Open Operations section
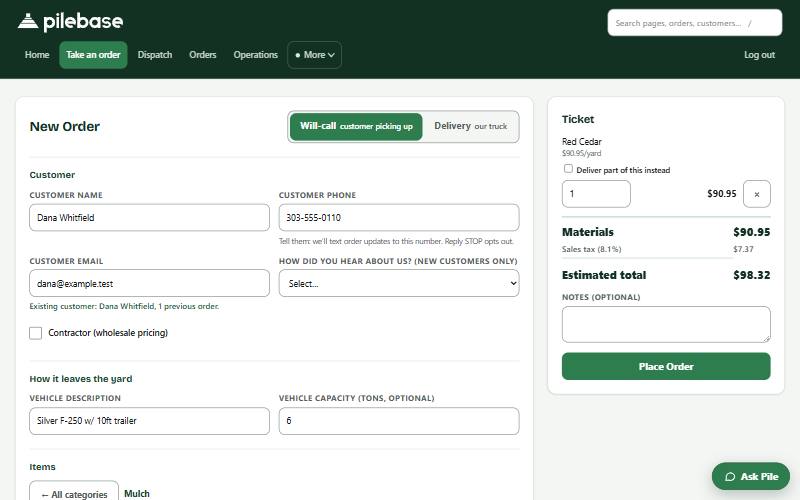The width and height of the screenshot is (800, 500). point(256,55)
